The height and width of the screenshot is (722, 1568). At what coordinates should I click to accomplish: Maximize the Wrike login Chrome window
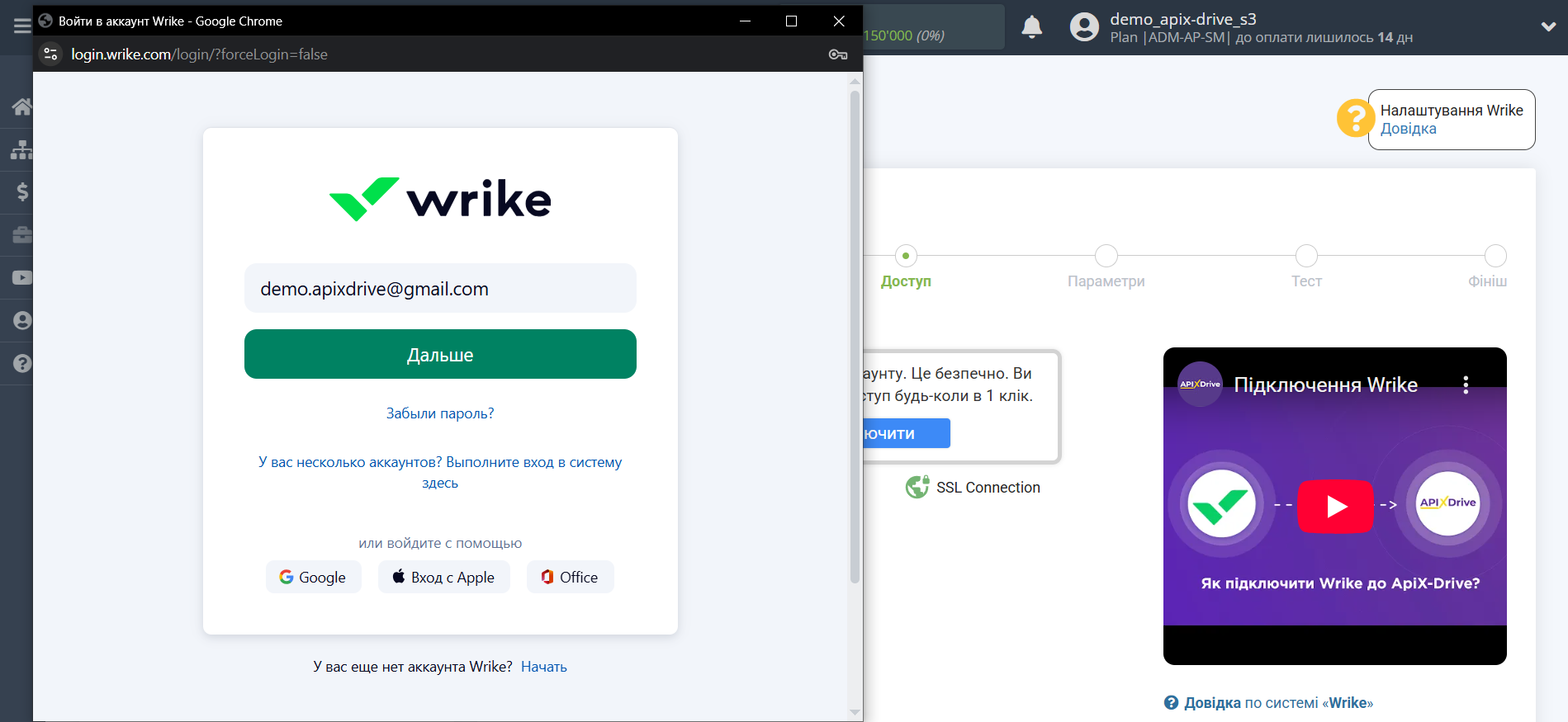791,21
